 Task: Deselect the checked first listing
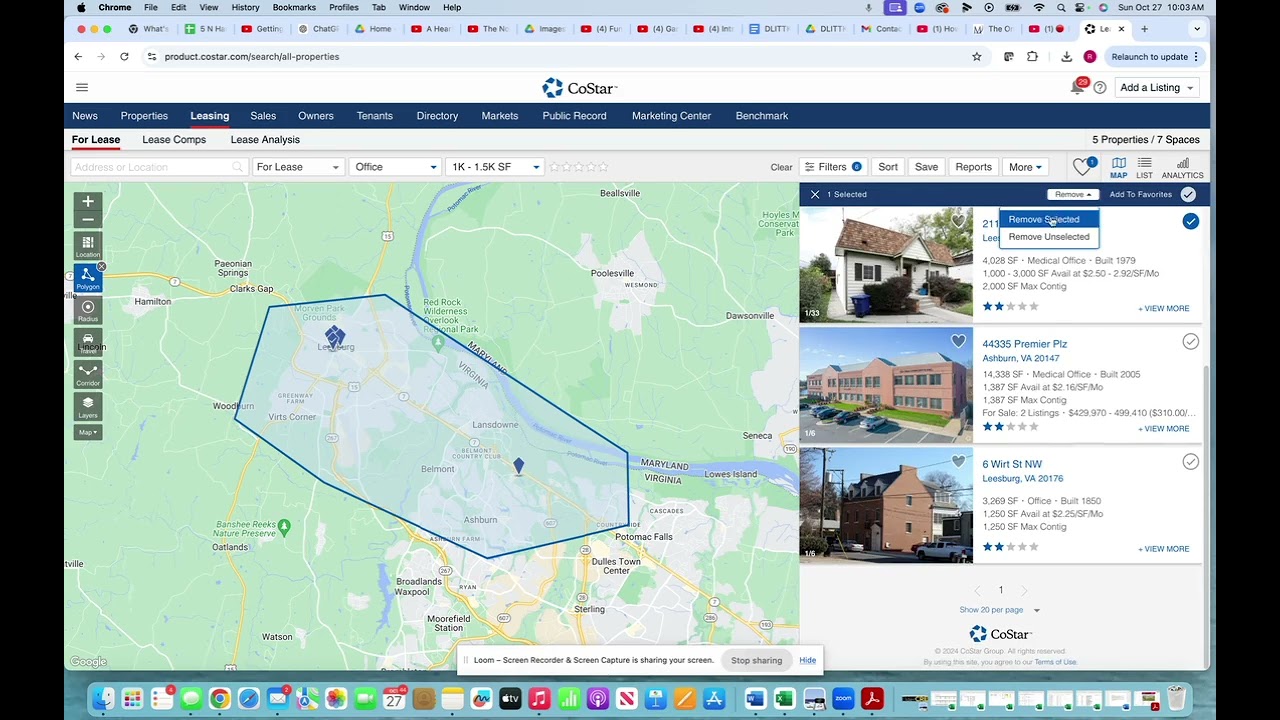(x=1190, y=221)
